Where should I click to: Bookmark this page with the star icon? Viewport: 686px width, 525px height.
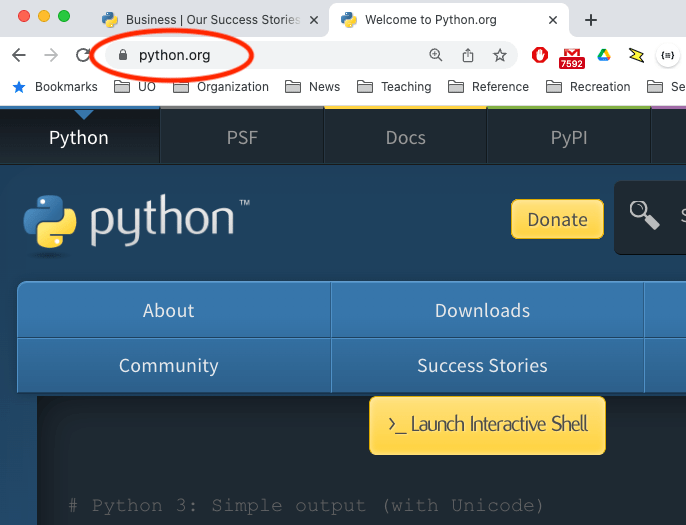coord(500,55)
